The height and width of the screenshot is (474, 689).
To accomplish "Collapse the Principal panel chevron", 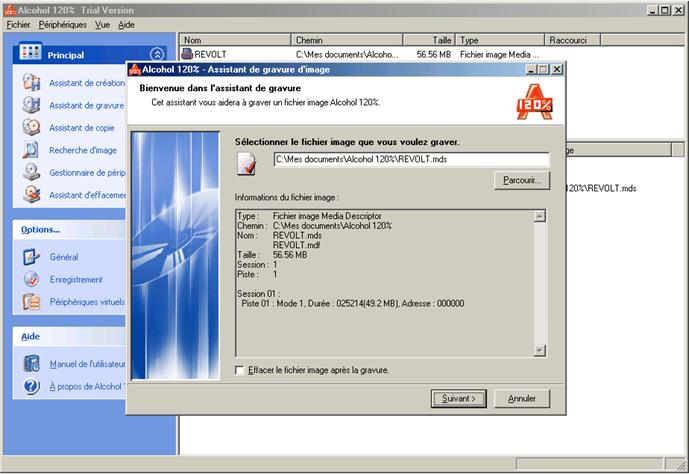I will tap(157, 54).
